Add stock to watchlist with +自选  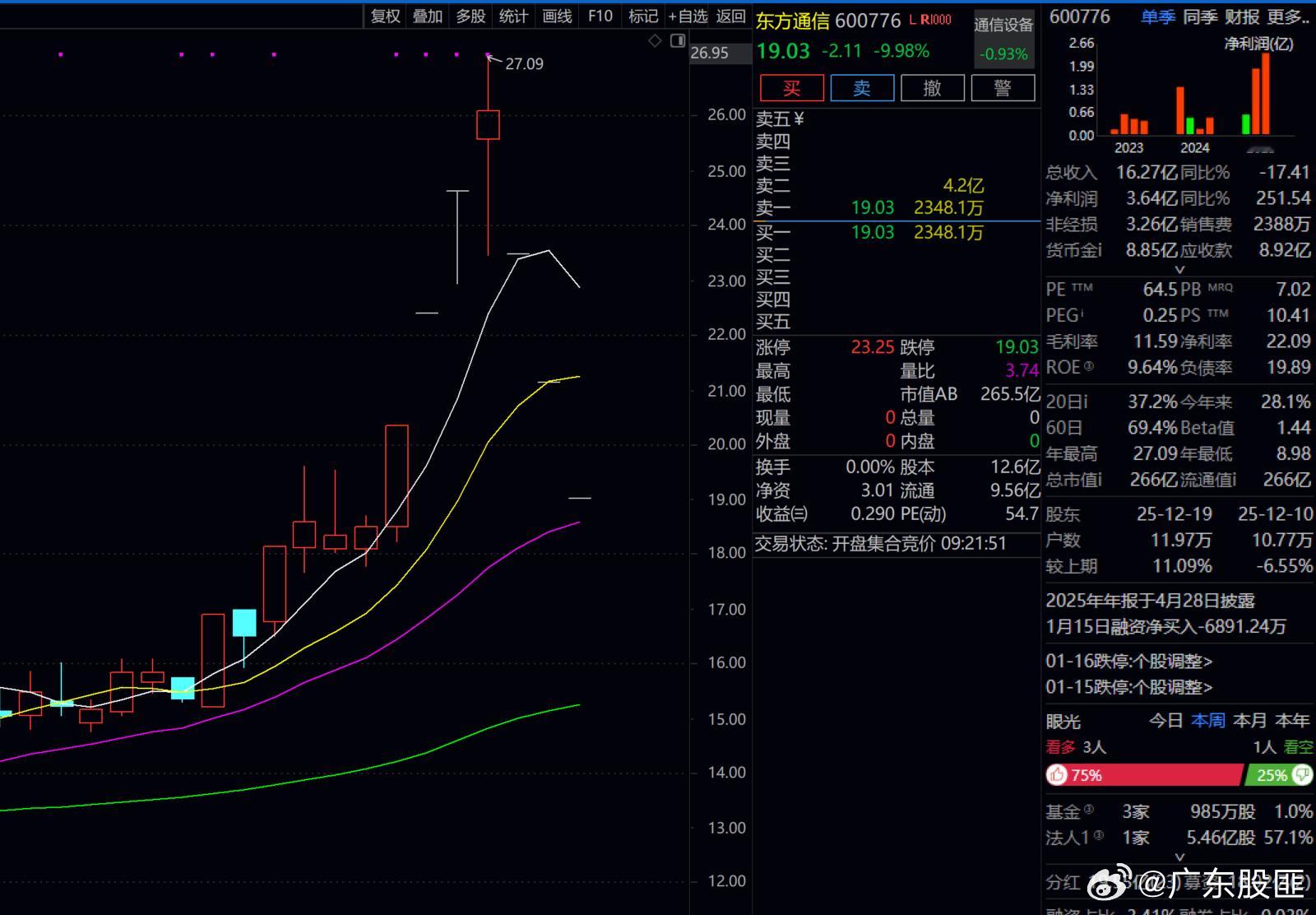point(688,16)
